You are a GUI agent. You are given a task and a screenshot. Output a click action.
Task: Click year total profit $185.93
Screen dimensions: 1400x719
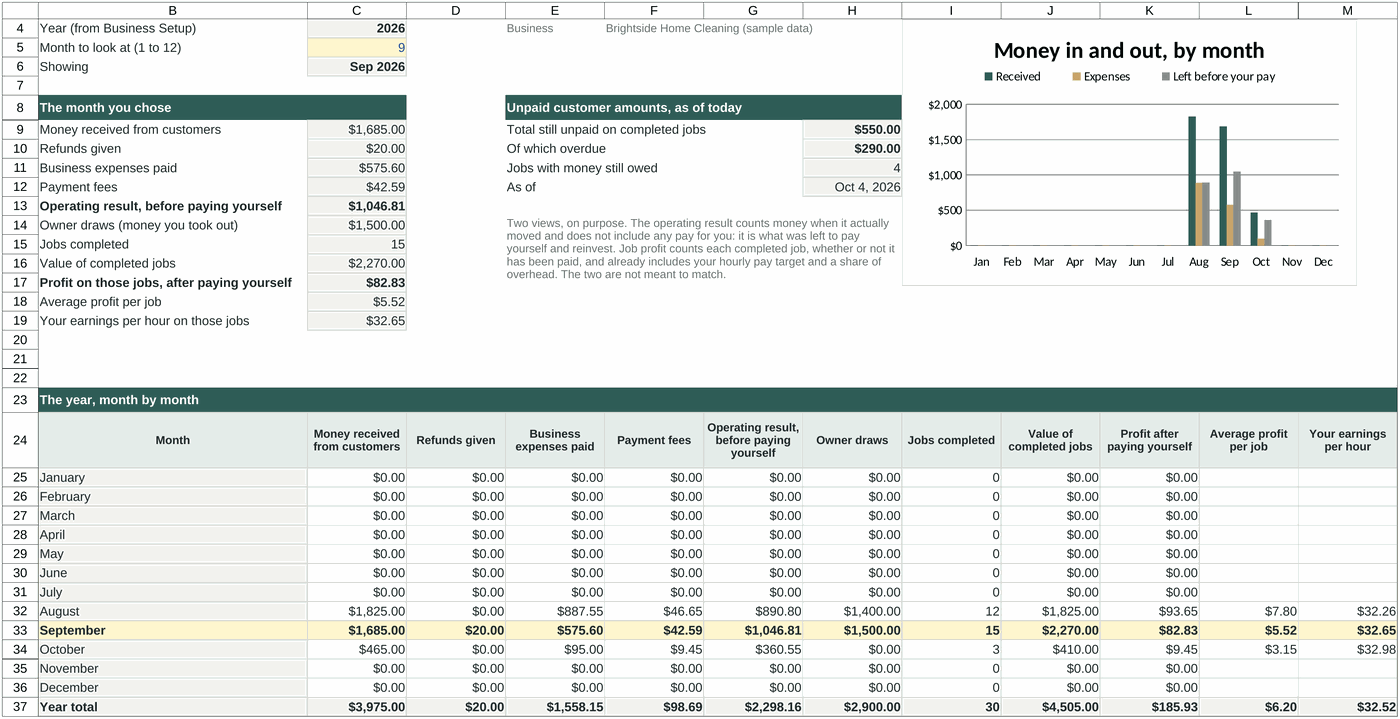[1149, 707]
